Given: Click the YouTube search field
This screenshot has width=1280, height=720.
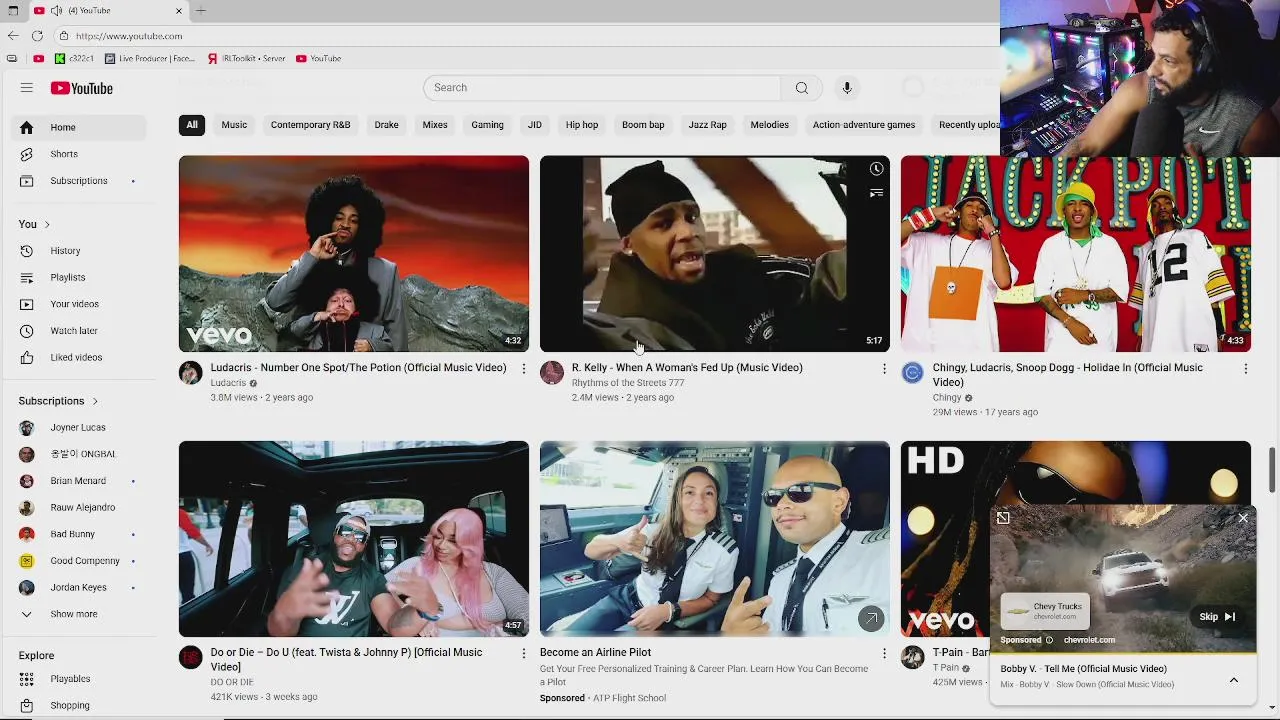Looking at the screenshot, I should coord(602,88).
